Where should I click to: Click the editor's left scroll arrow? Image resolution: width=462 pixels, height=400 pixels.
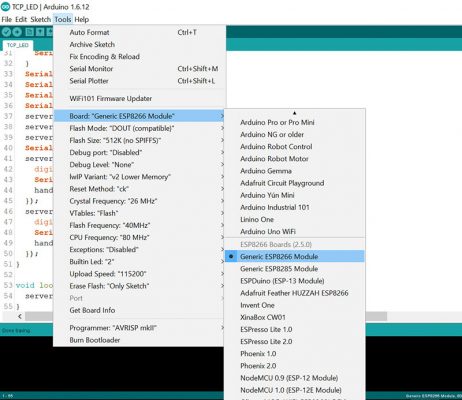20,316
